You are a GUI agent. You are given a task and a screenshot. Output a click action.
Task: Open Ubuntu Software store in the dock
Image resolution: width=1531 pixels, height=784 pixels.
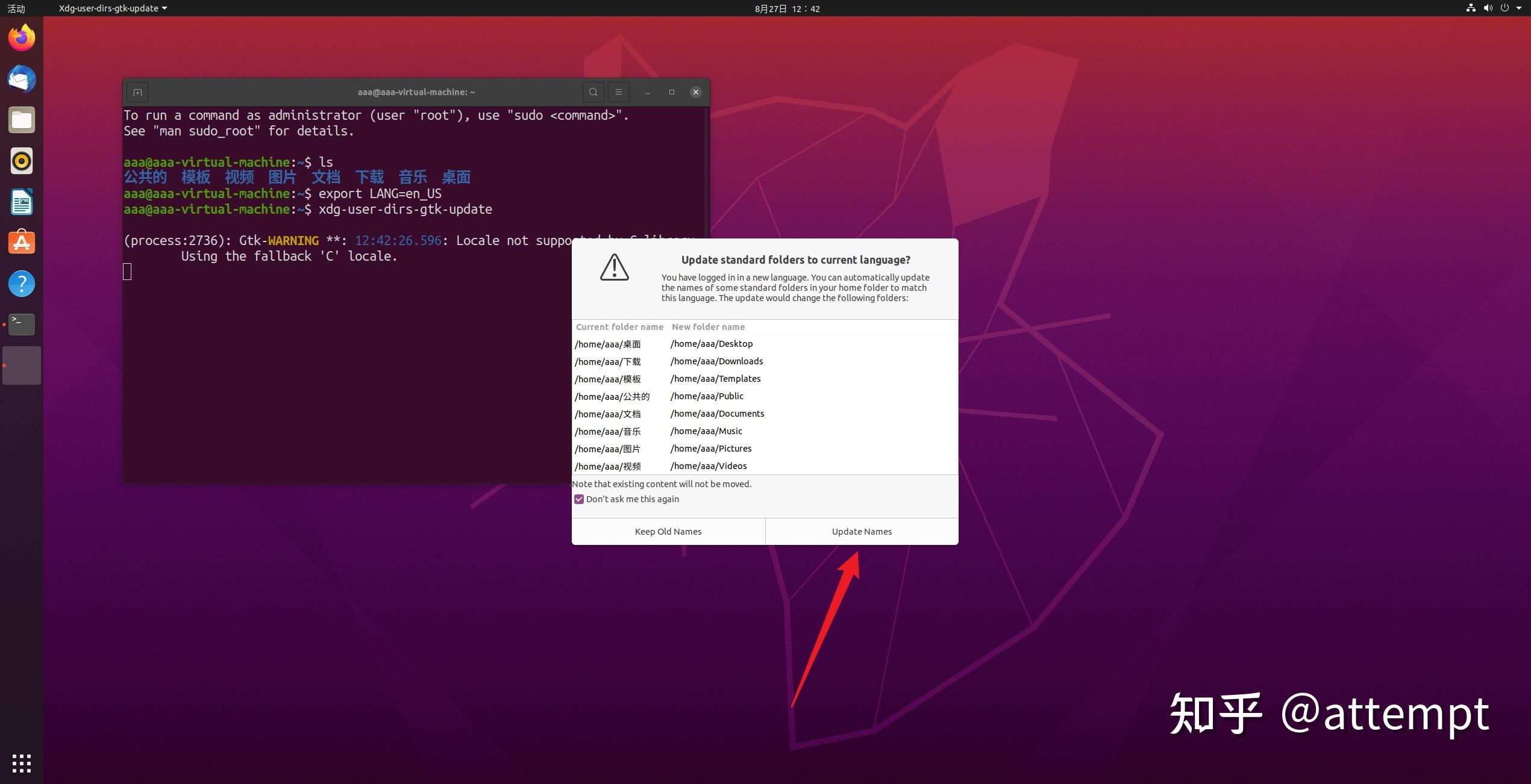(22, 243)
